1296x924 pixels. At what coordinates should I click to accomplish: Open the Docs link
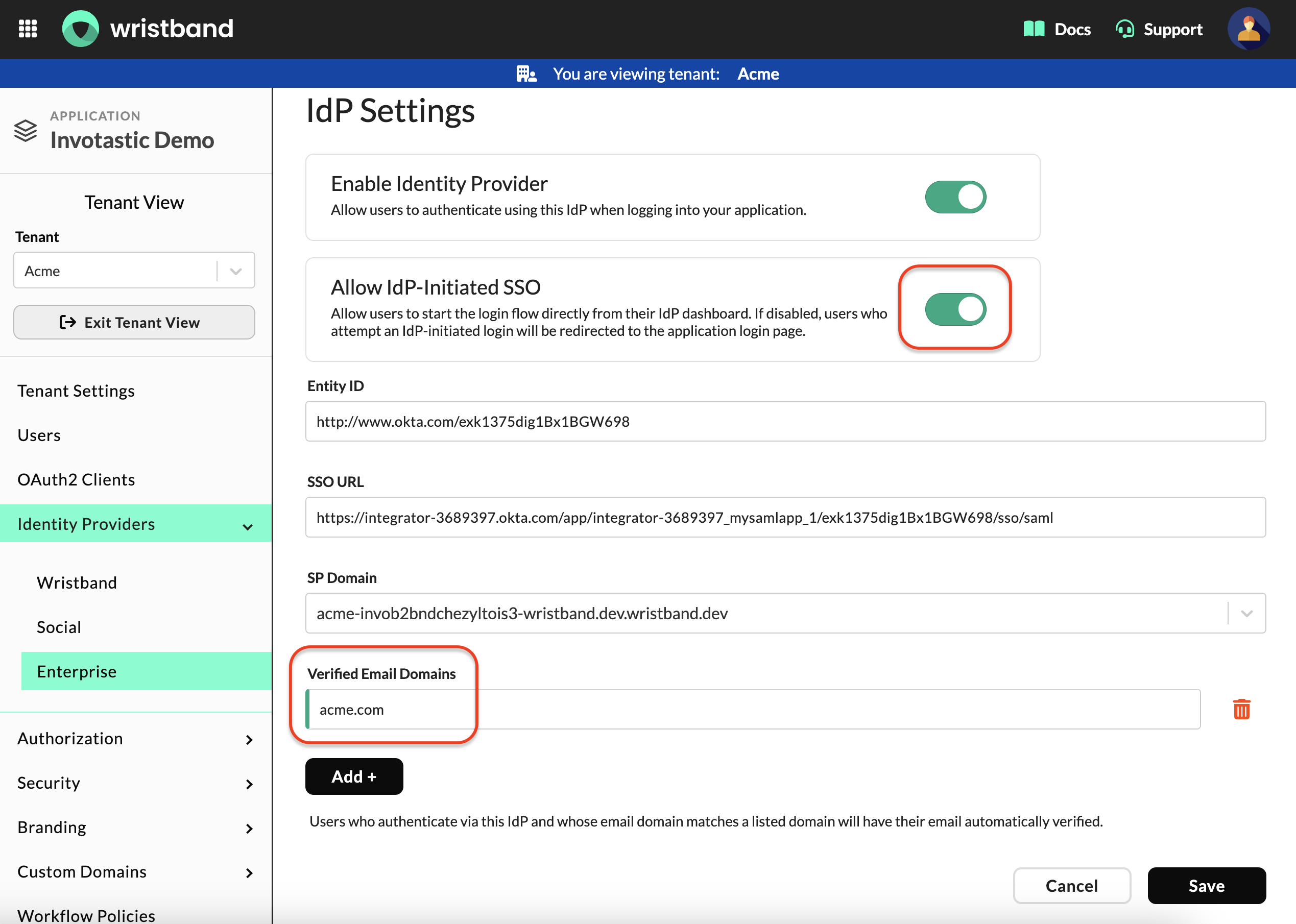(1072, 29)
